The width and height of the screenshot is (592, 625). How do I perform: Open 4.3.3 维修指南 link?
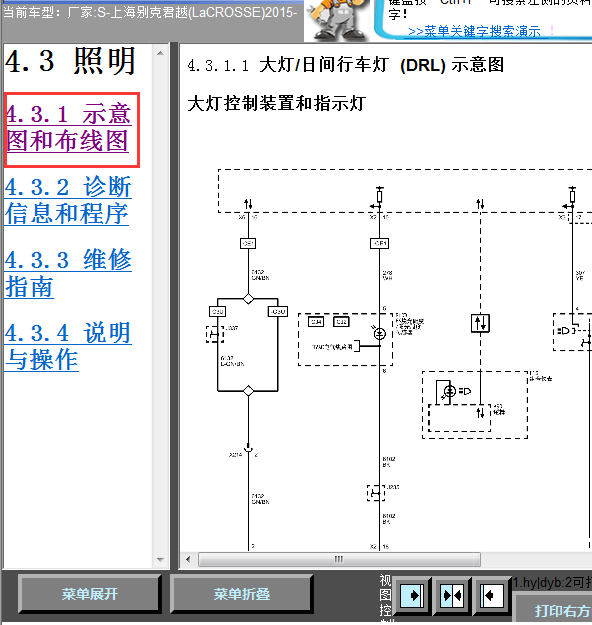point(68,273)
